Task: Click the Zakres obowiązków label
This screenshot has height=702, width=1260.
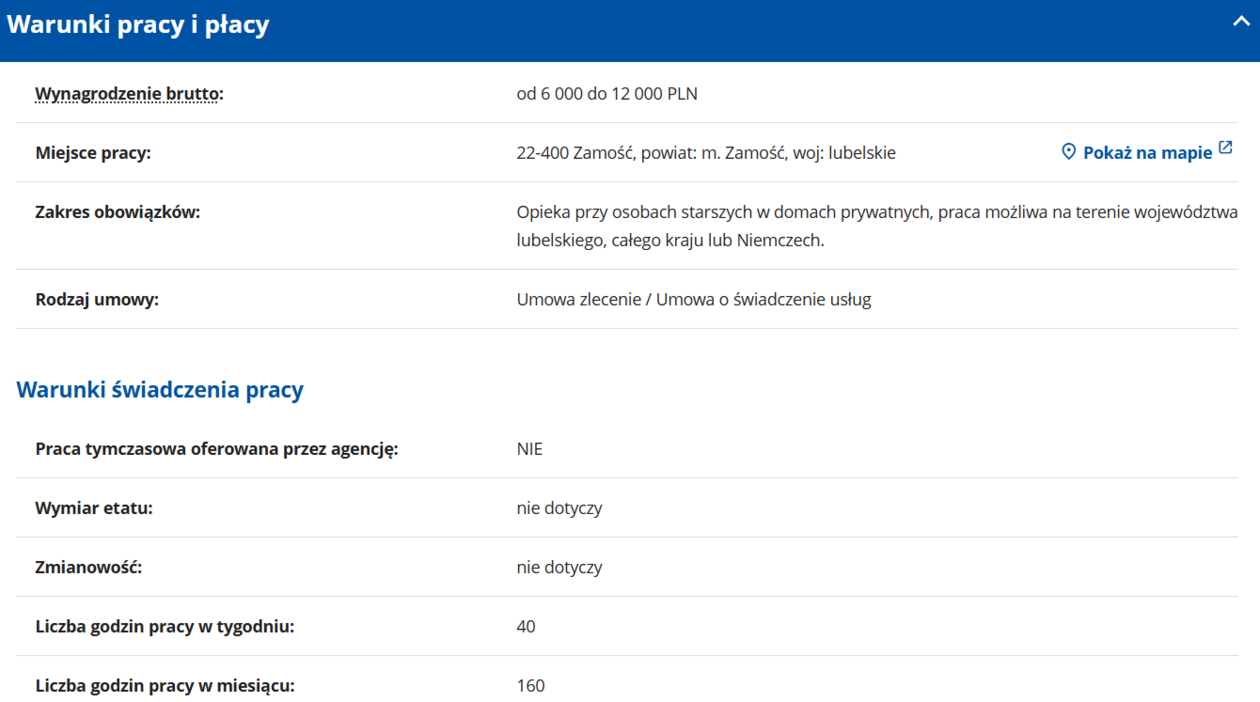Action: pos(117,212)
